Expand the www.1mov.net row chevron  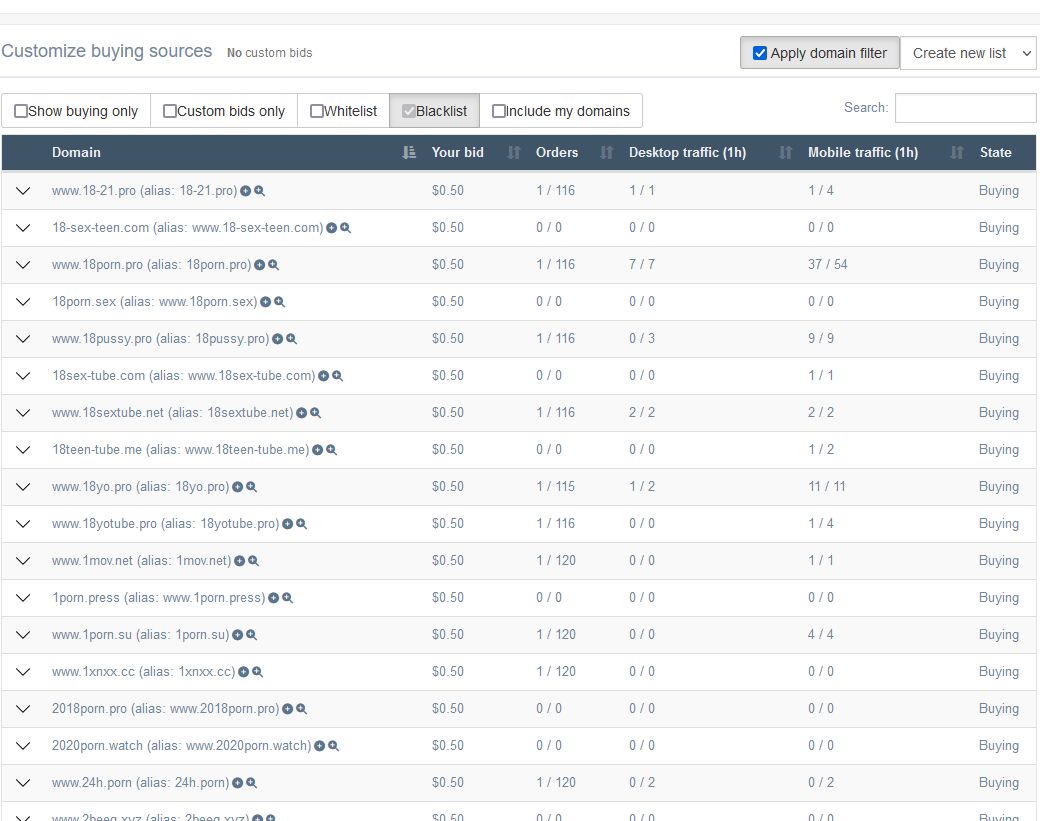click(24, 561)
